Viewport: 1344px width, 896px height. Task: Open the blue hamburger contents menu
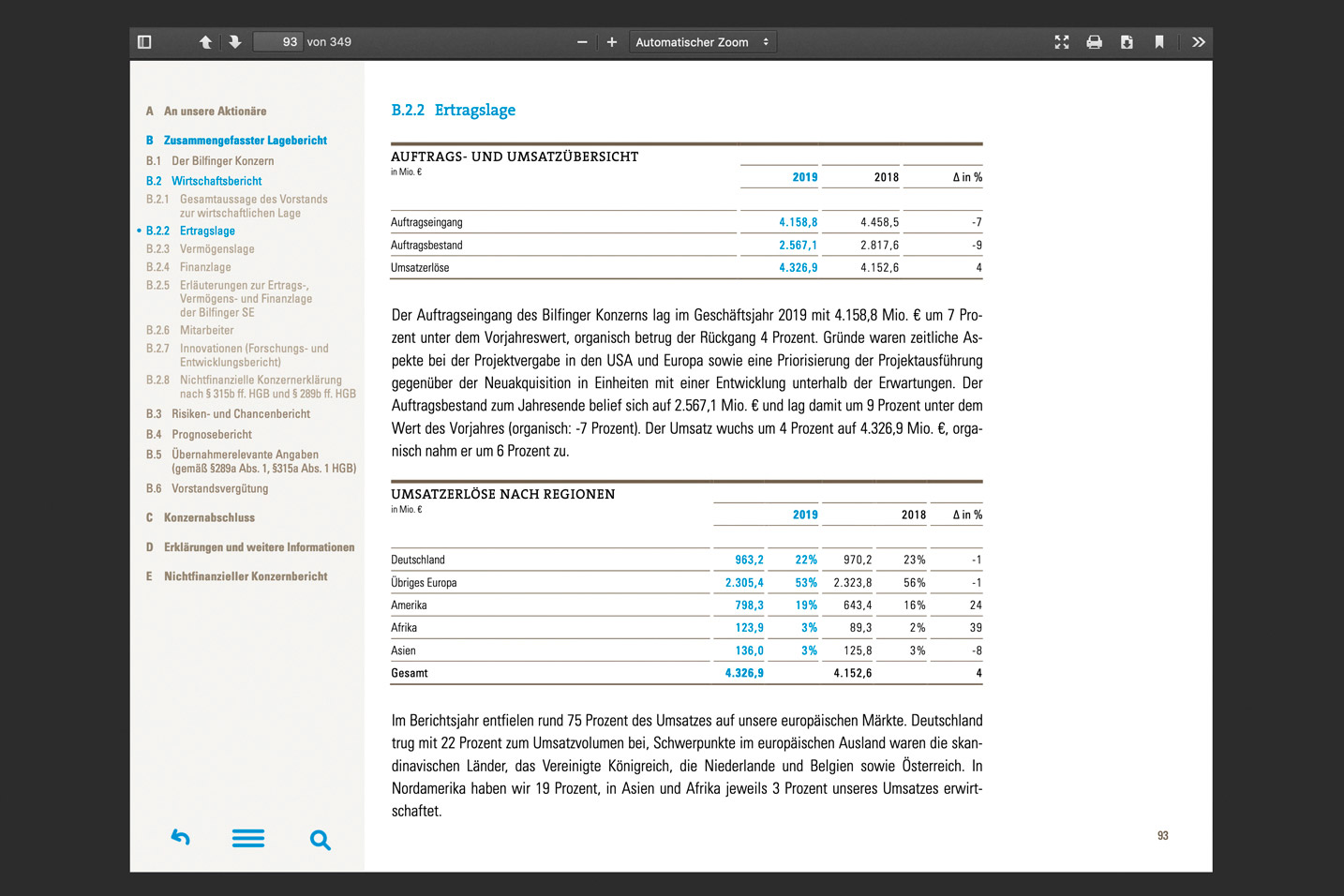tap(248, 838)
